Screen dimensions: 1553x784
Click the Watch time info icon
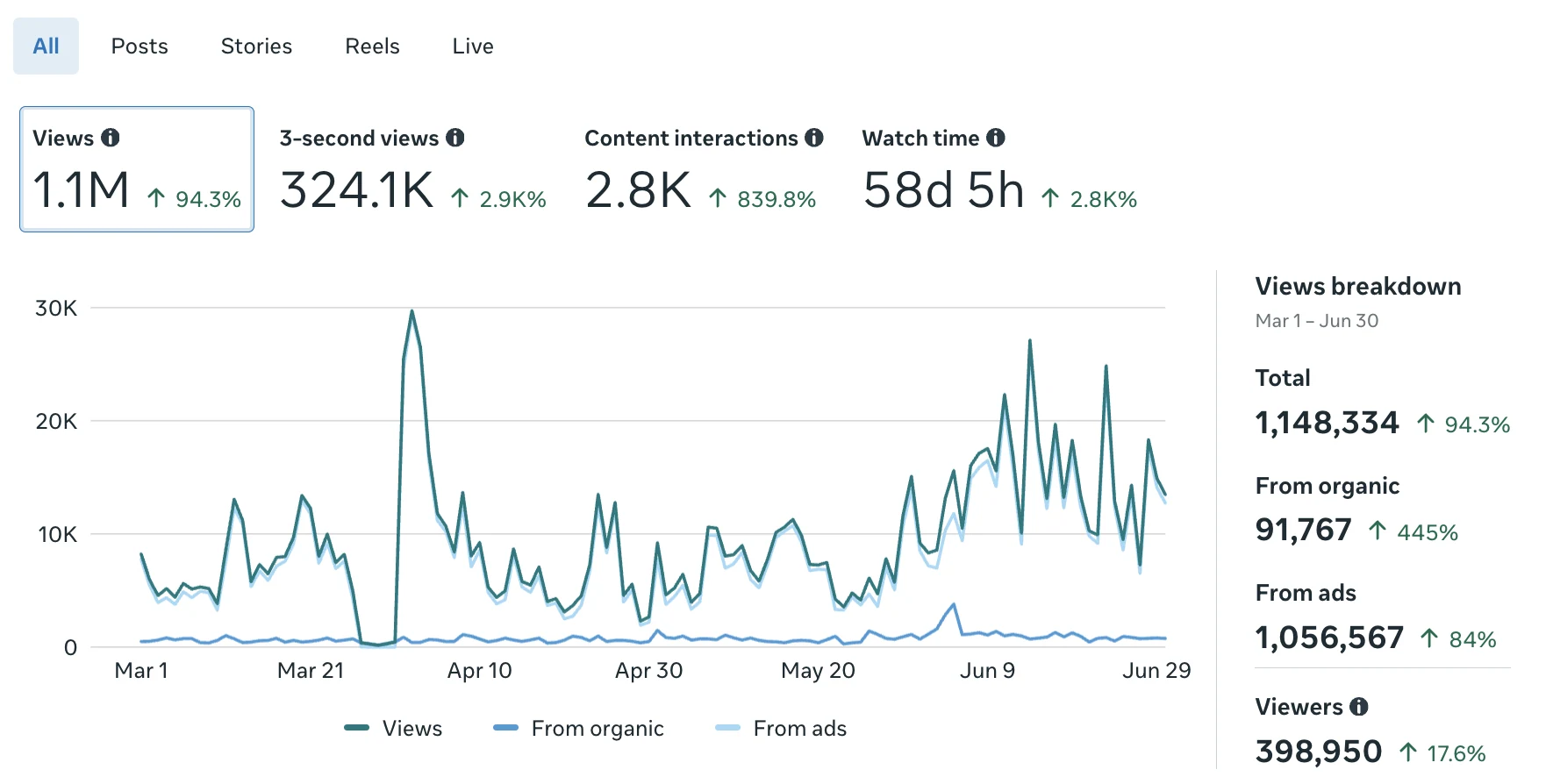[996, 138]
